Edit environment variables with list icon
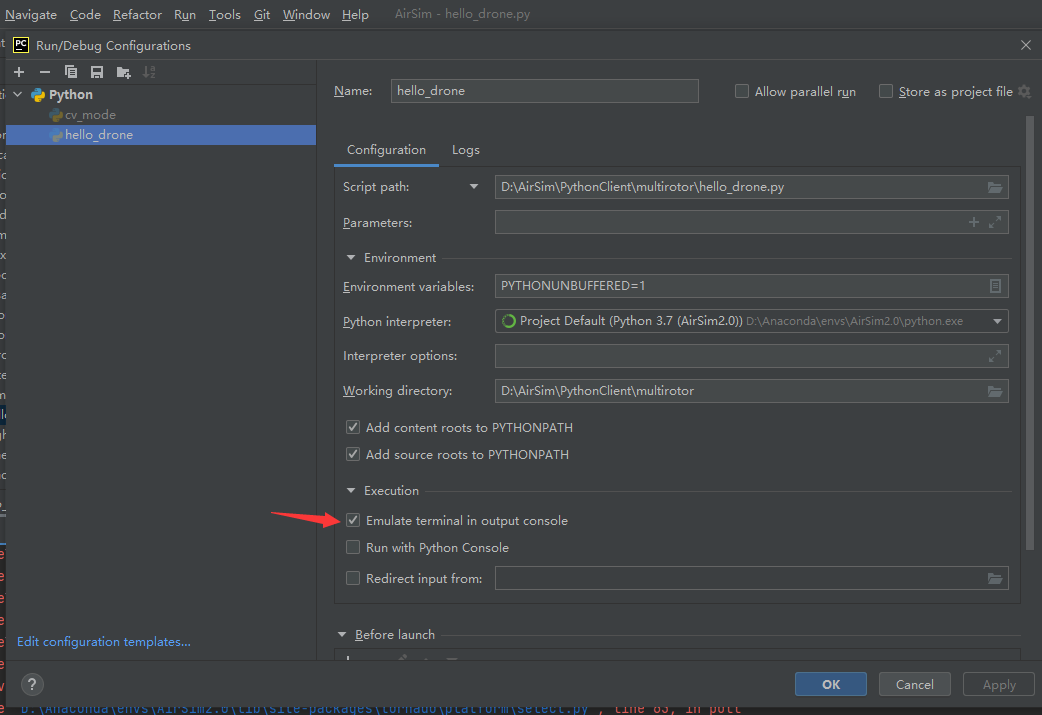 tap(995, 286)
